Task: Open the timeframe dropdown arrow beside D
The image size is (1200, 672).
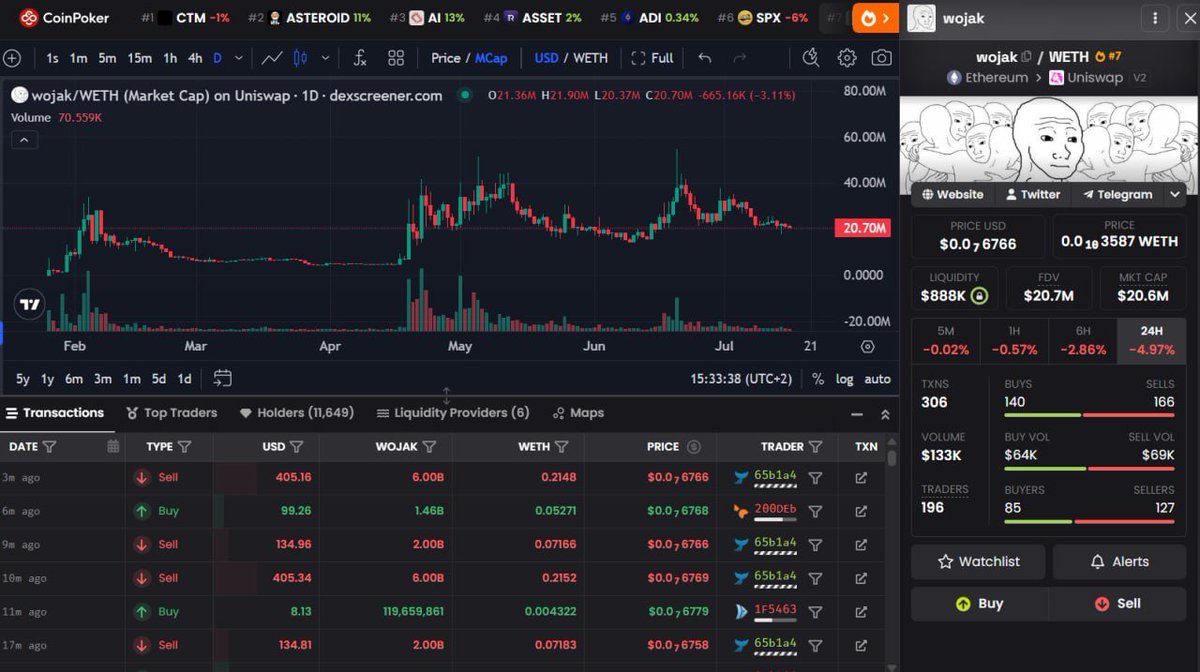Action: pos(237,58)
